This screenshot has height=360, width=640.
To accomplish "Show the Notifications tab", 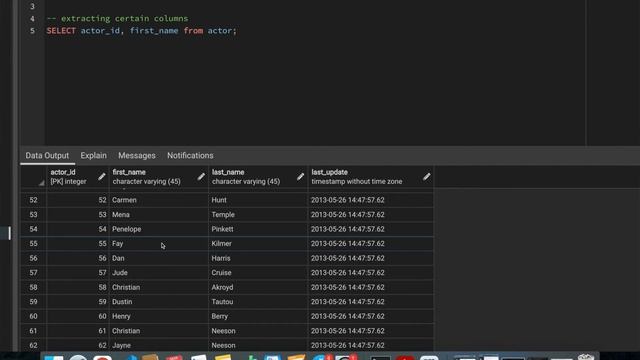I will pyautogui.click(x=190, y=156).
